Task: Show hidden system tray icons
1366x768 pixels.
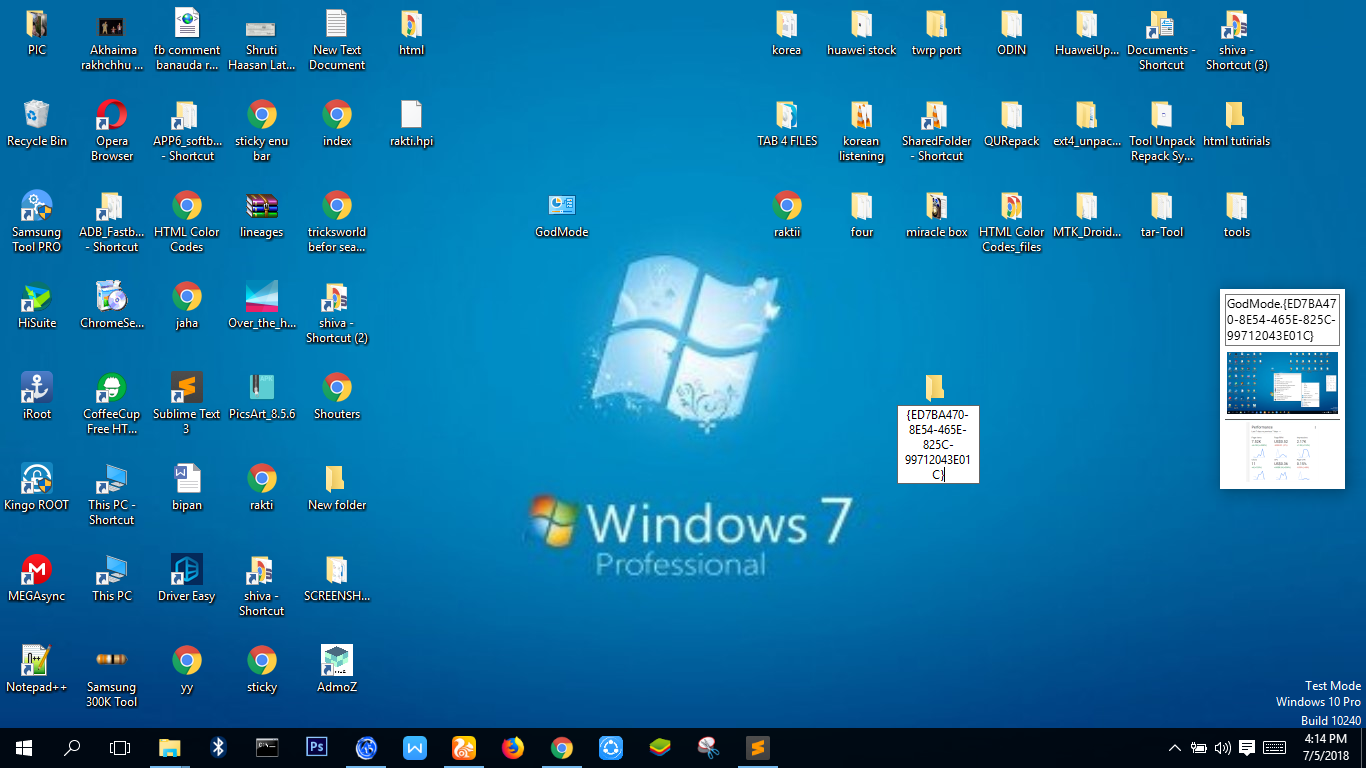Action: (1175, 747)
